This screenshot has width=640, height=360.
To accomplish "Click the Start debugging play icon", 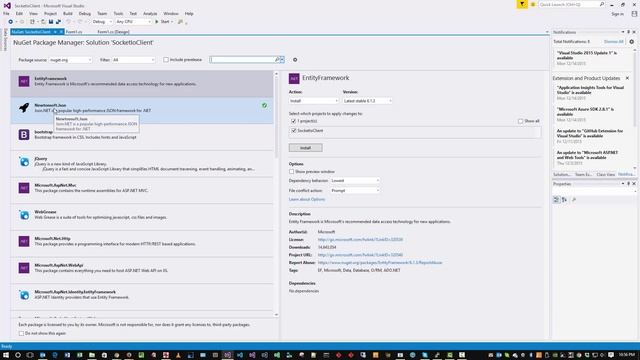I will [x=157, y=22].
